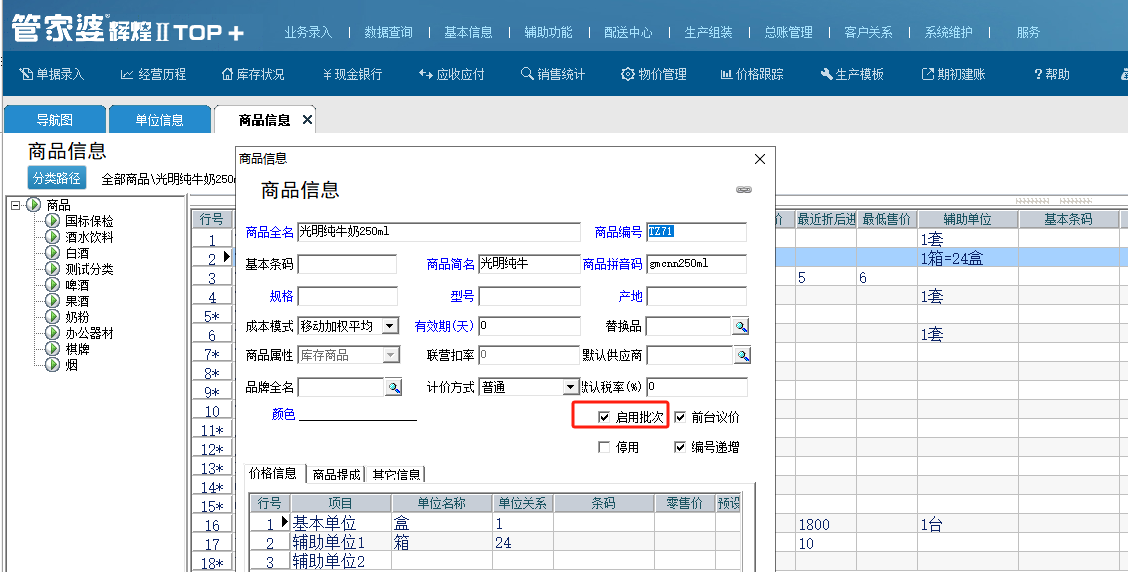Select the 价格信息 tab in dialog
The image size is (1128, 572).
273,473
